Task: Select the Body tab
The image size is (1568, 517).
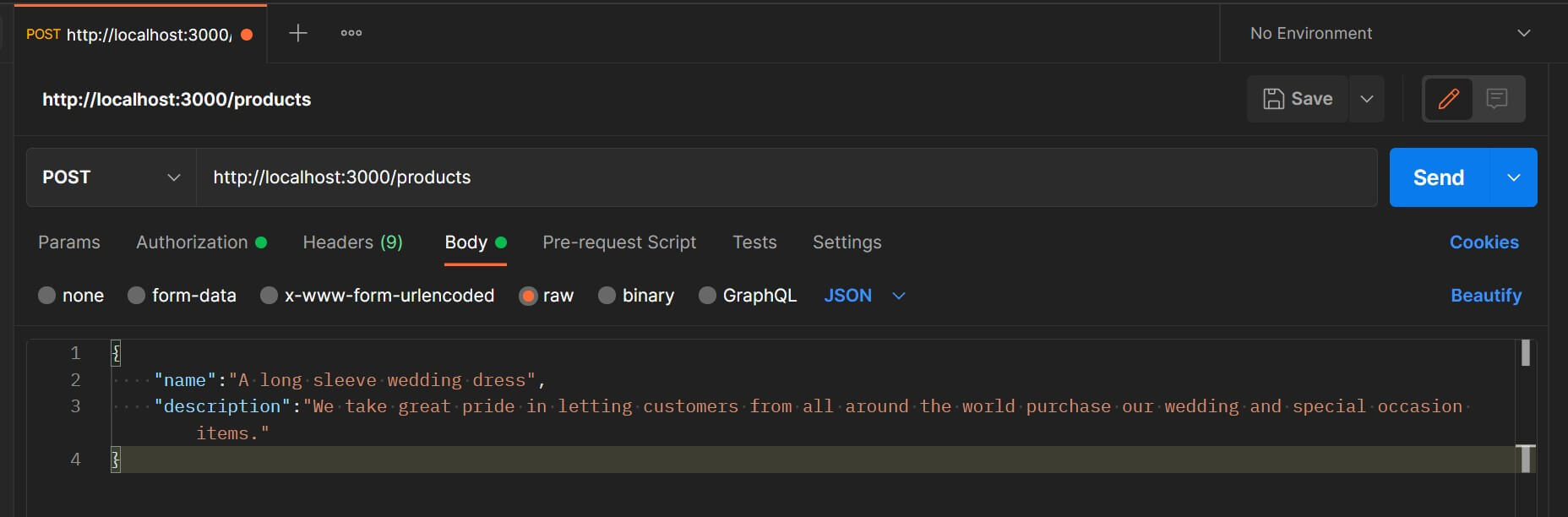Action: pyautogui.click(x=476, y=242)
